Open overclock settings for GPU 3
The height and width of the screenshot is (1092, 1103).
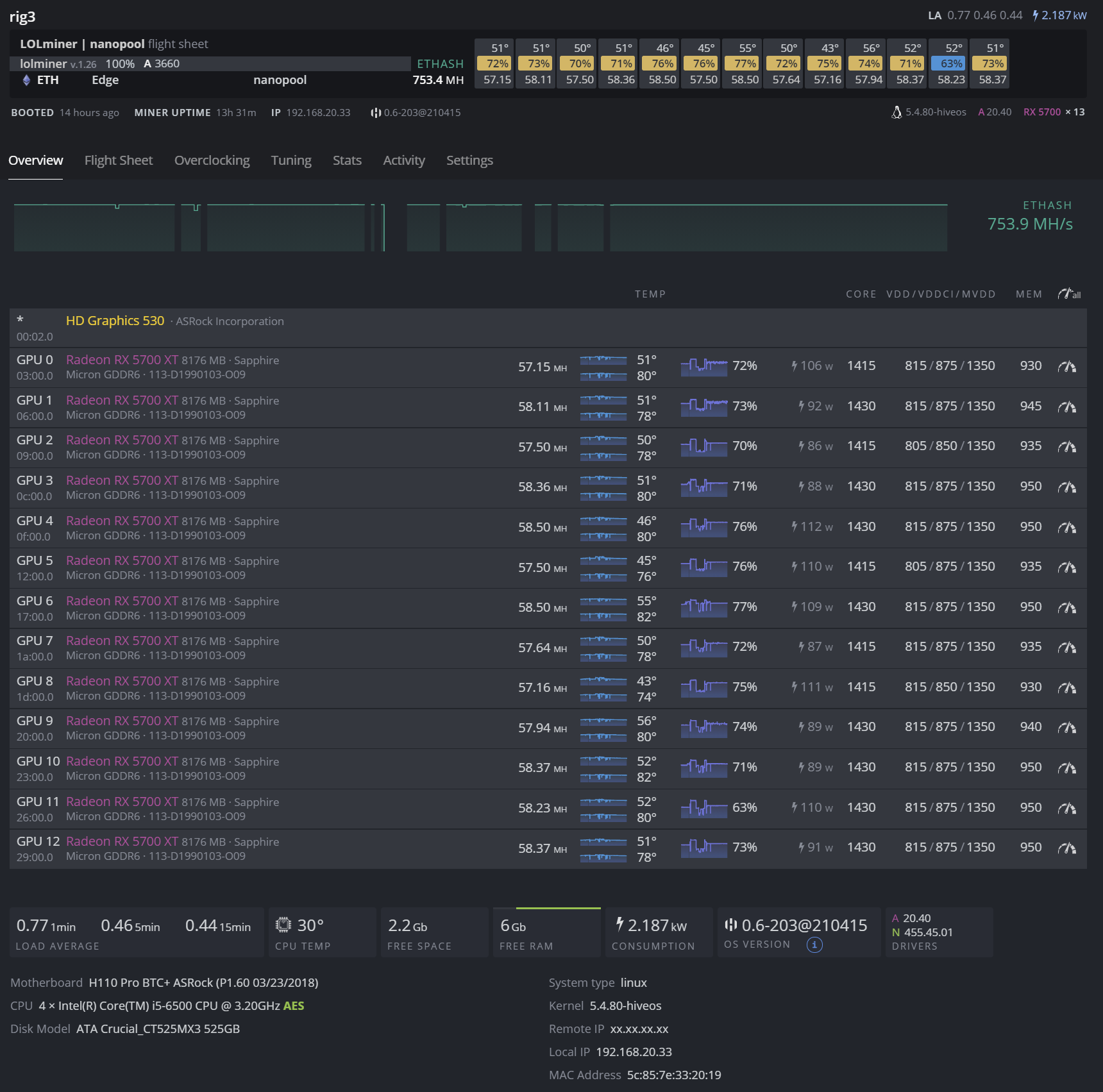tap(1066, 487)
